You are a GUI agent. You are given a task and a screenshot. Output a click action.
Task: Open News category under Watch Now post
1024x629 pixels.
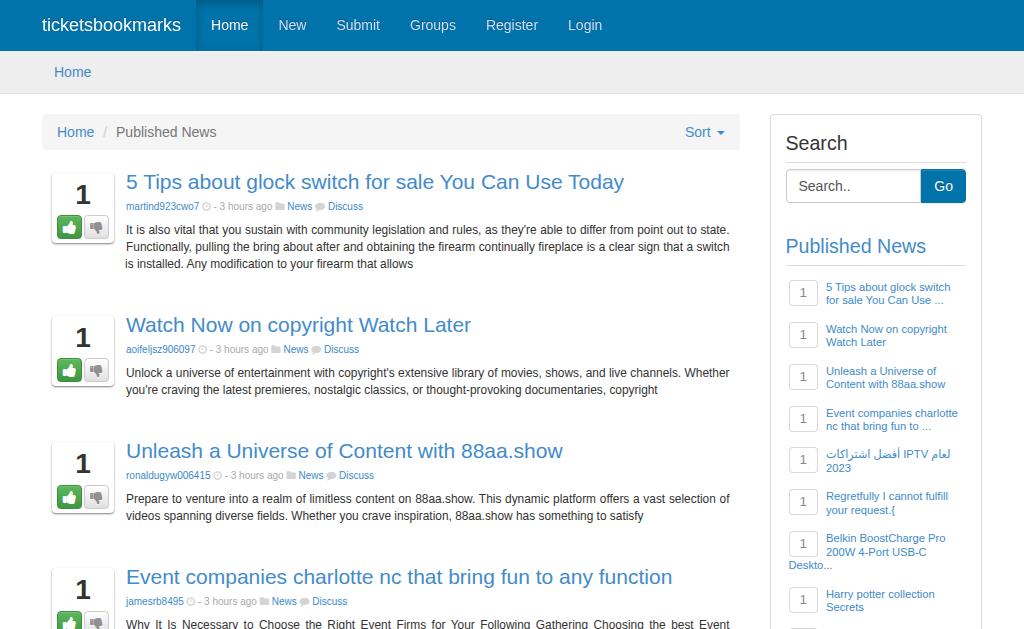[x=296, y=349]
